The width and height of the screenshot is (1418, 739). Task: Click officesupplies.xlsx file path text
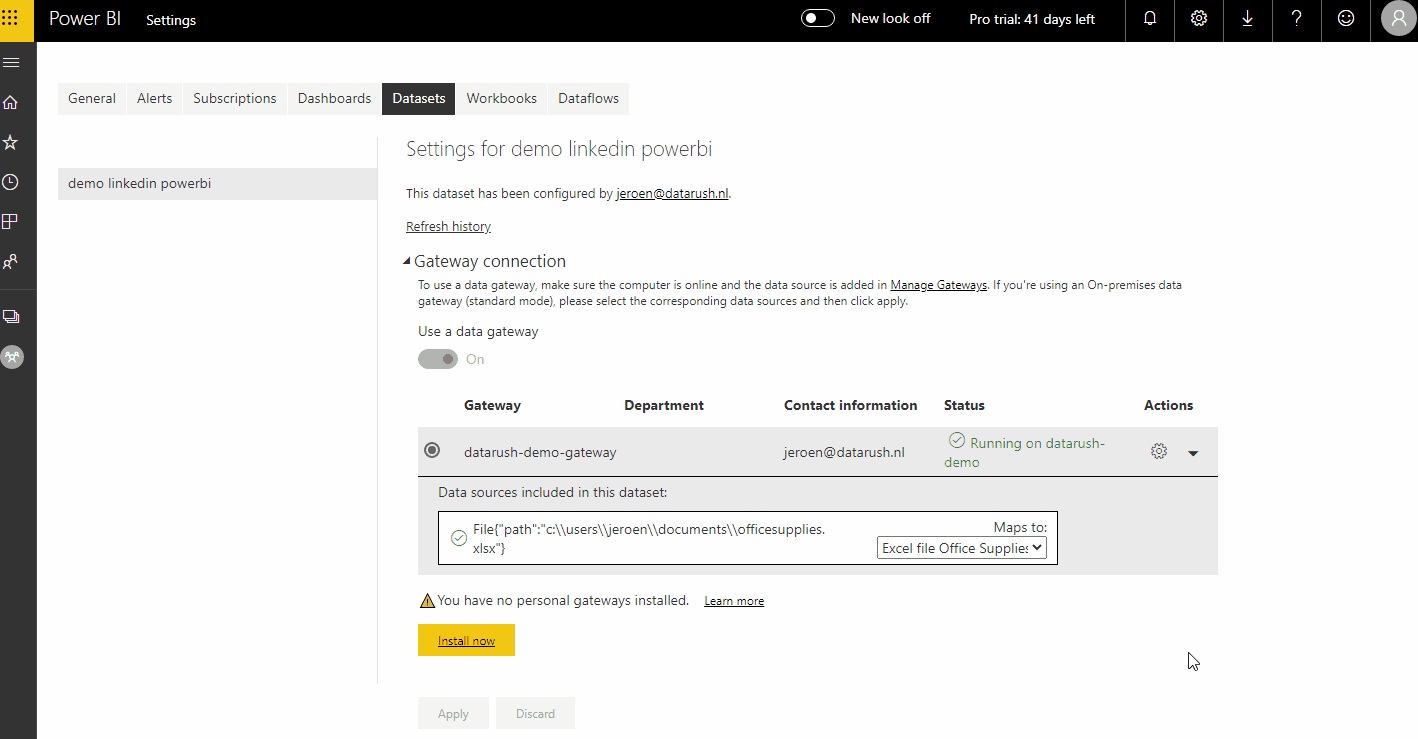[649, 538]
